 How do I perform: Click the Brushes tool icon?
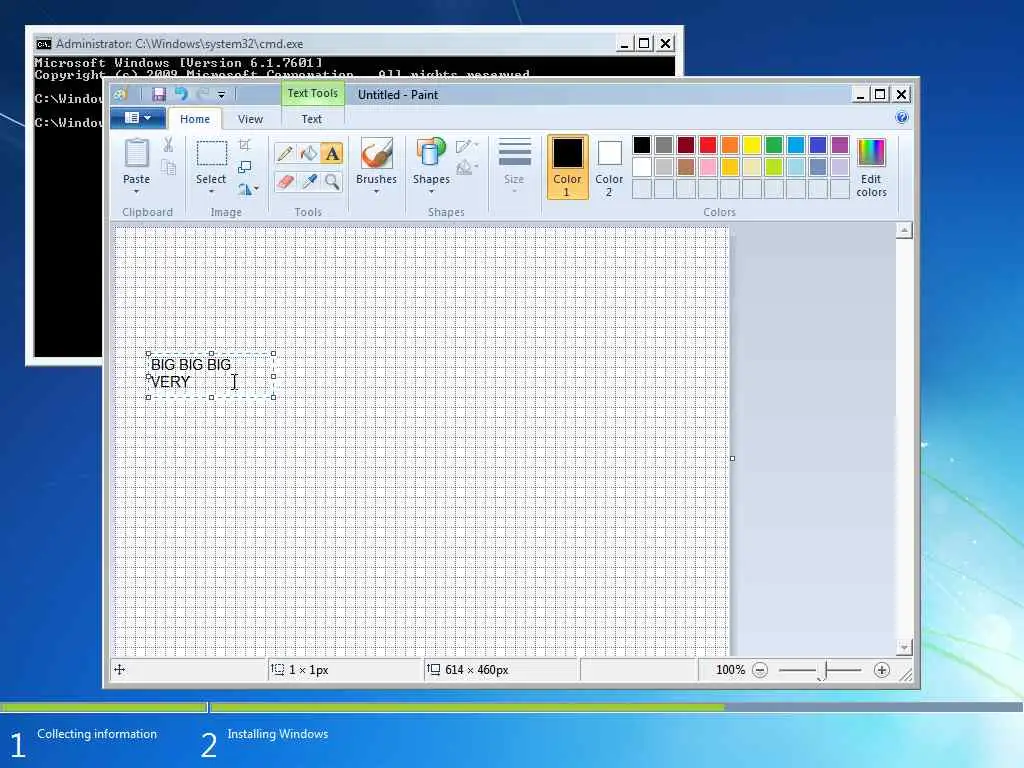(376, 153)
